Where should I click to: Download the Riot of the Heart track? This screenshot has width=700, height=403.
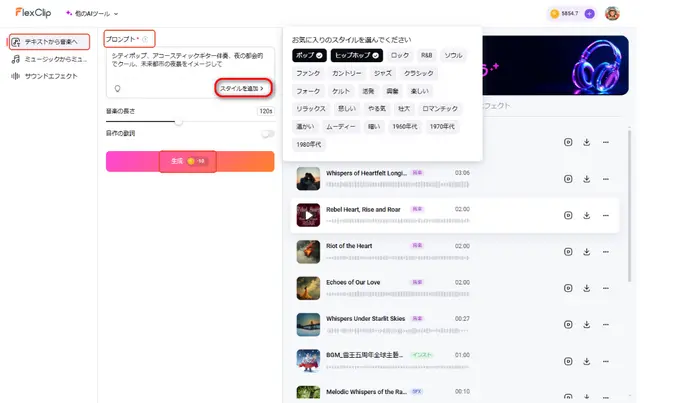coord(587,252)
